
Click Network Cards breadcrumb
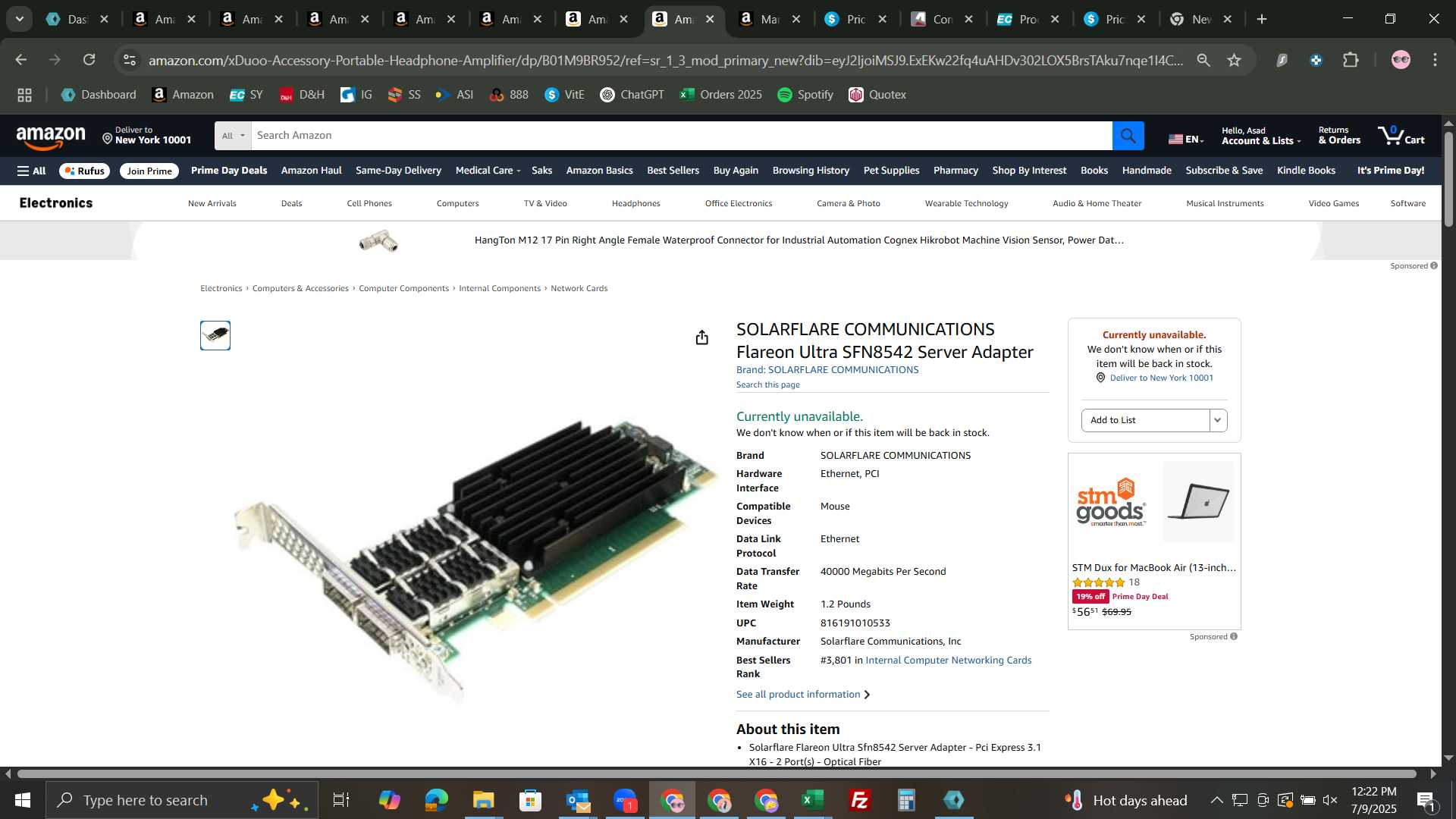tap(579, 288)
